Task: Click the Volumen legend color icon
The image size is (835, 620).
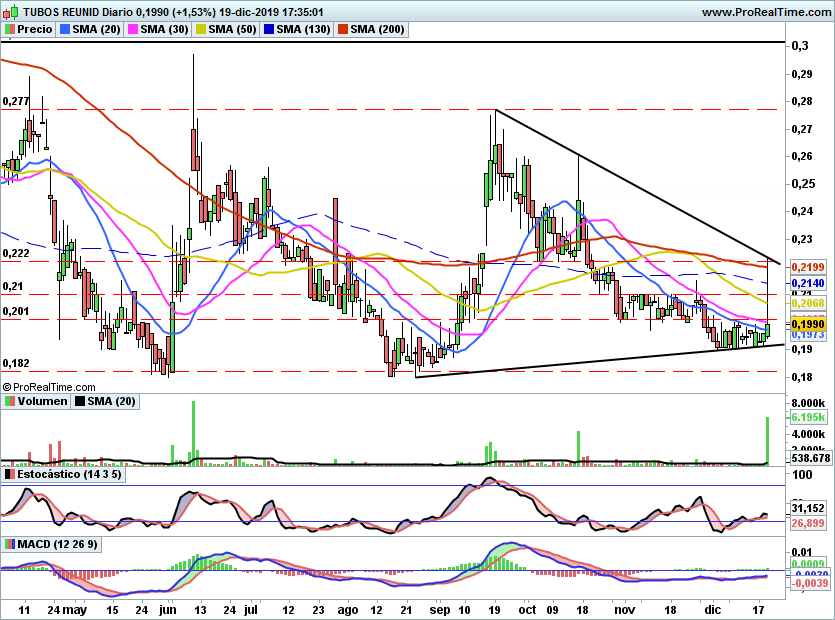Action: click(8, 402)
